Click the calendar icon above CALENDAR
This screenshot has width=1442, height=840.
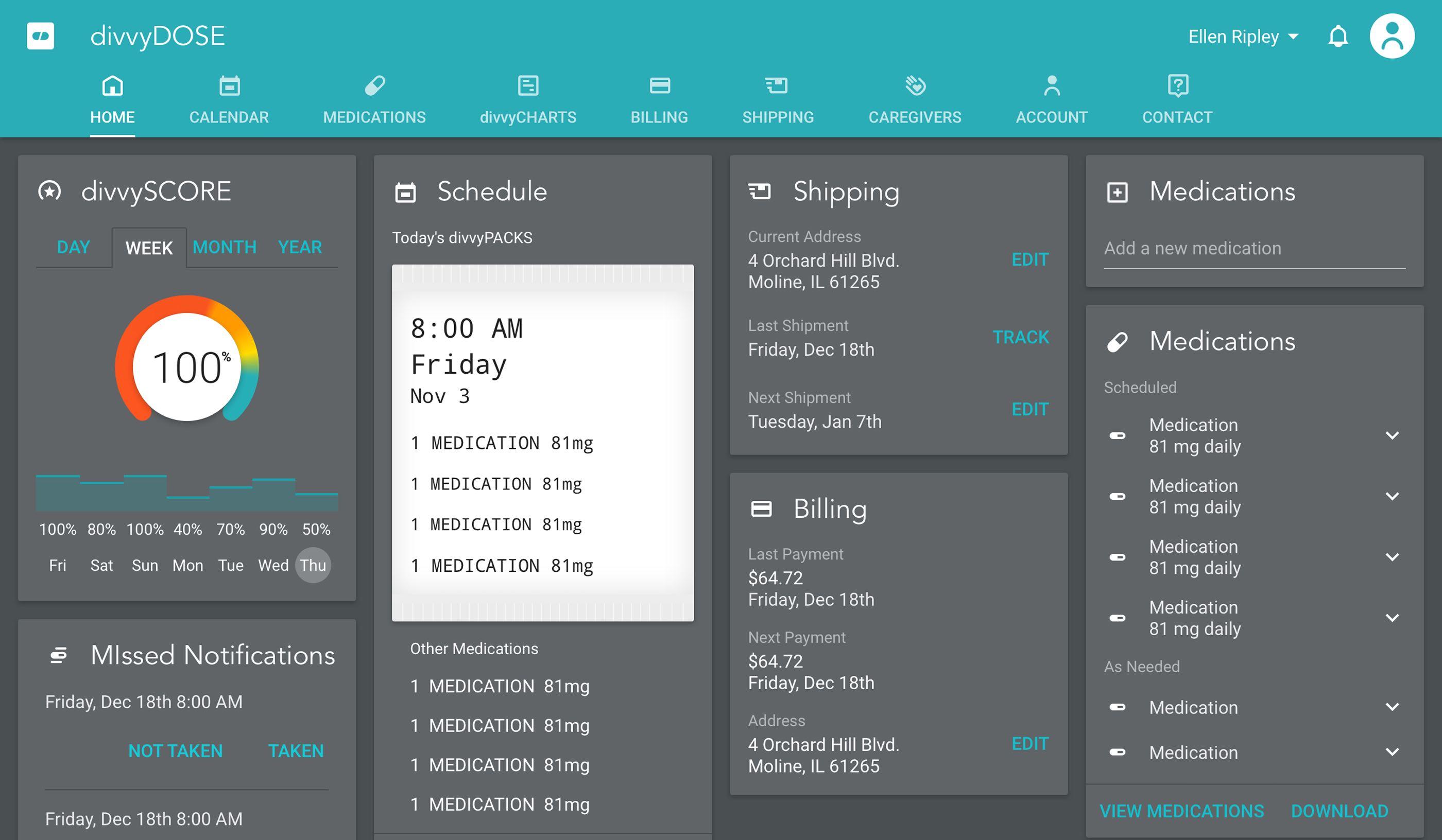pyautogui.click(x=229, y=86)
